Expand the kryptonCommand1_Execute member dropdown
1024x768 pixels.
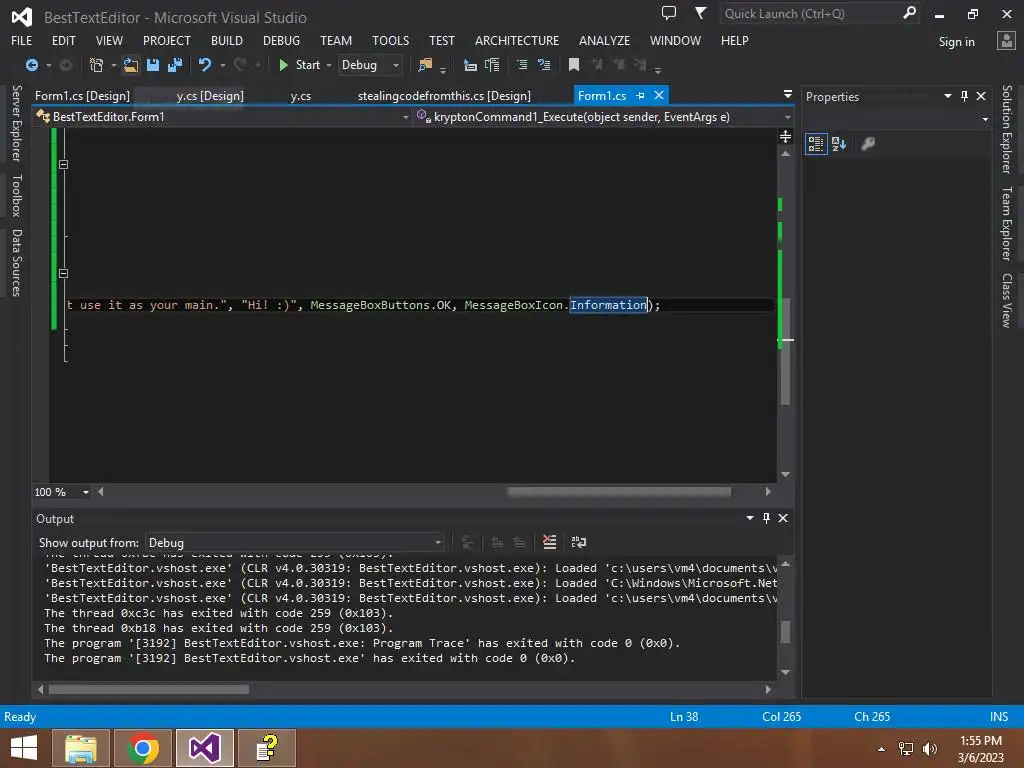[x=787, y=117]
